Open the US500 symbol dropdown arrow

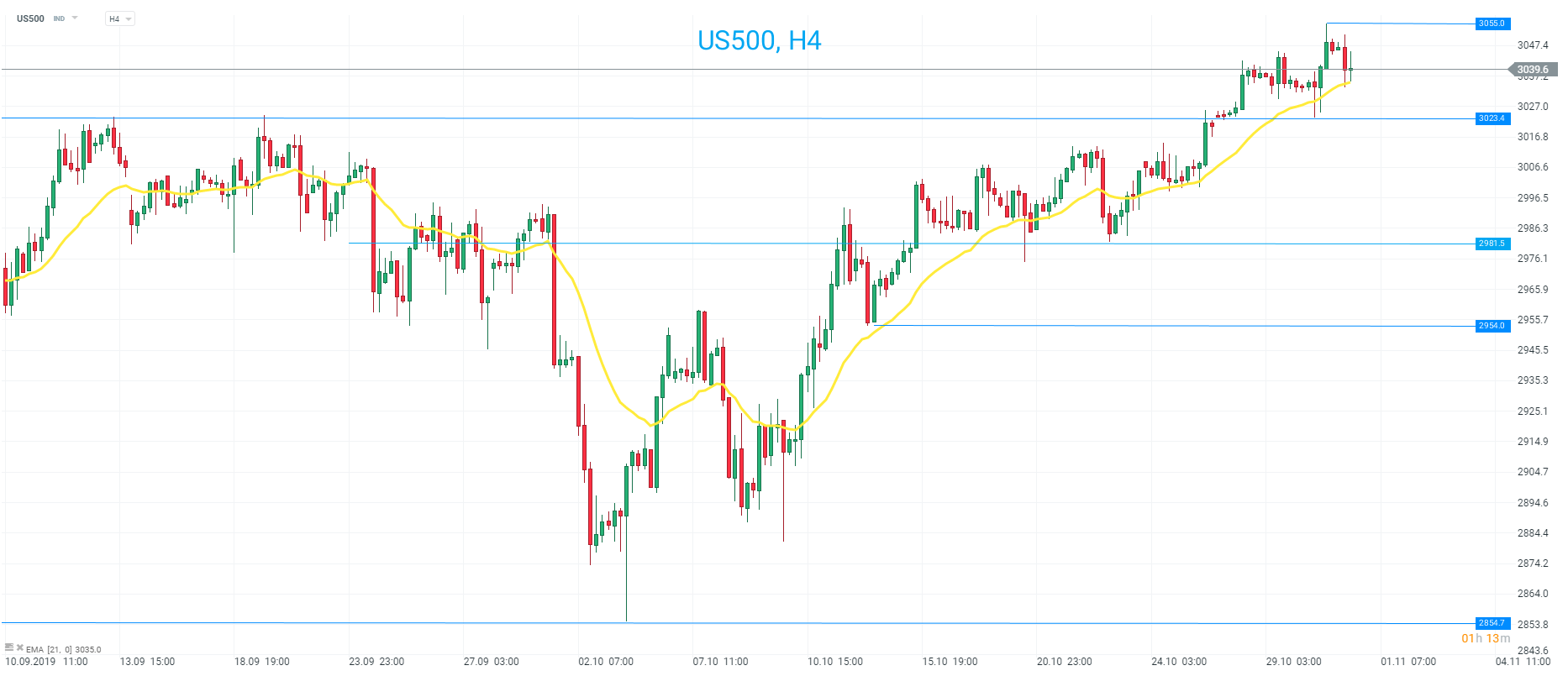point(75,18)
